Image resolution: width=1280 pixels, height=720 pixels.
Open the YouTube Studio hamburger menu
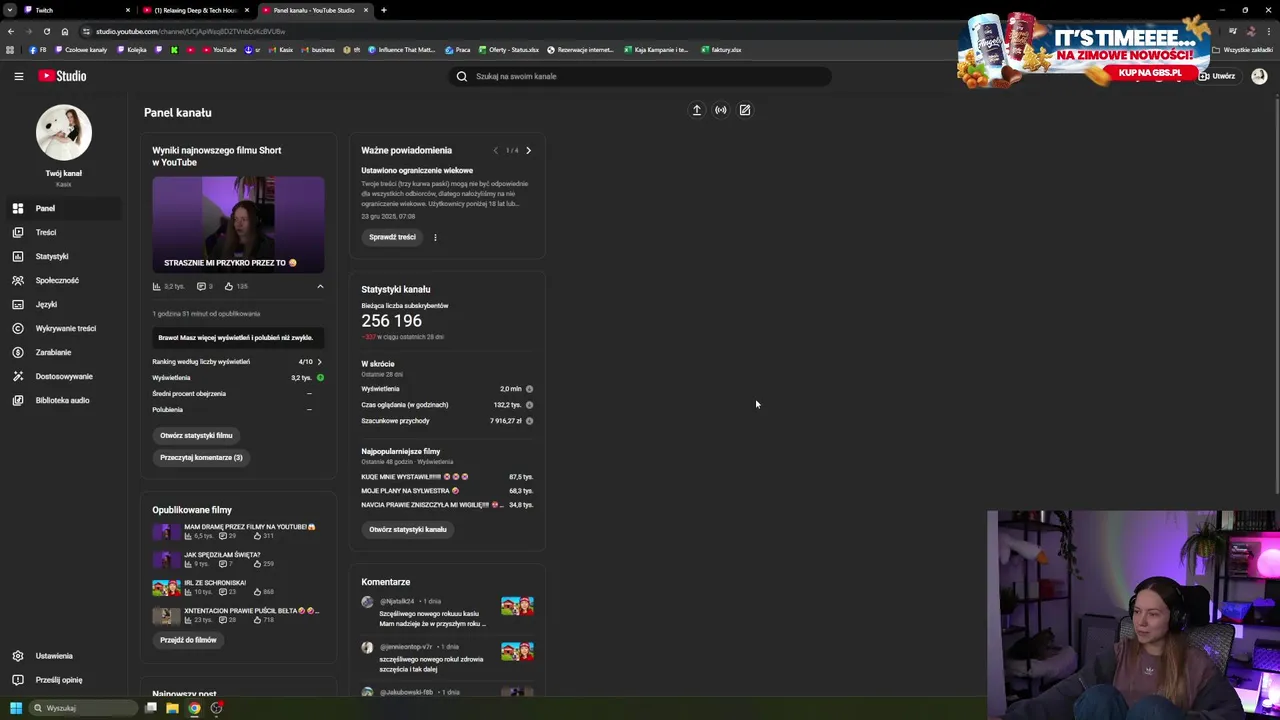tap(18, 76)
